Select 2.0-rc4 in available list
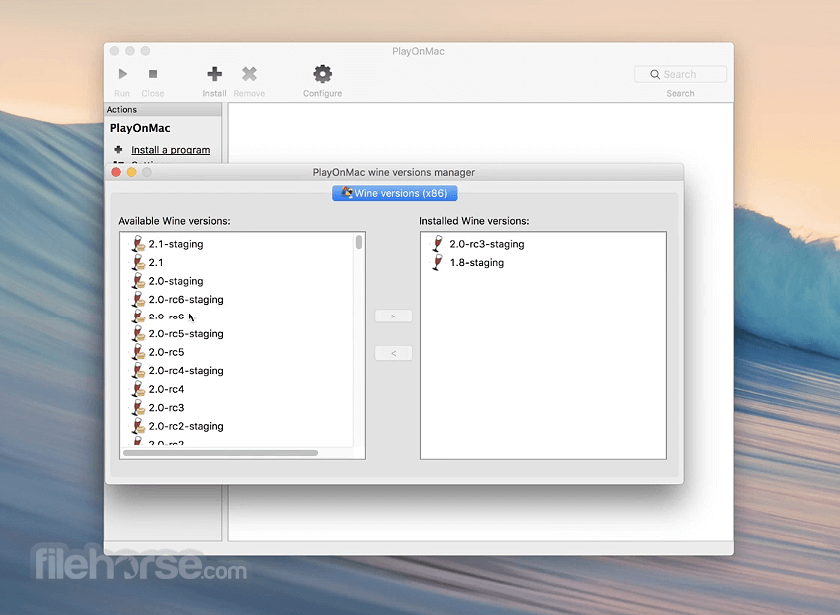Image resolution: width=840 pixels, height=615 pixels. (166, 389)
